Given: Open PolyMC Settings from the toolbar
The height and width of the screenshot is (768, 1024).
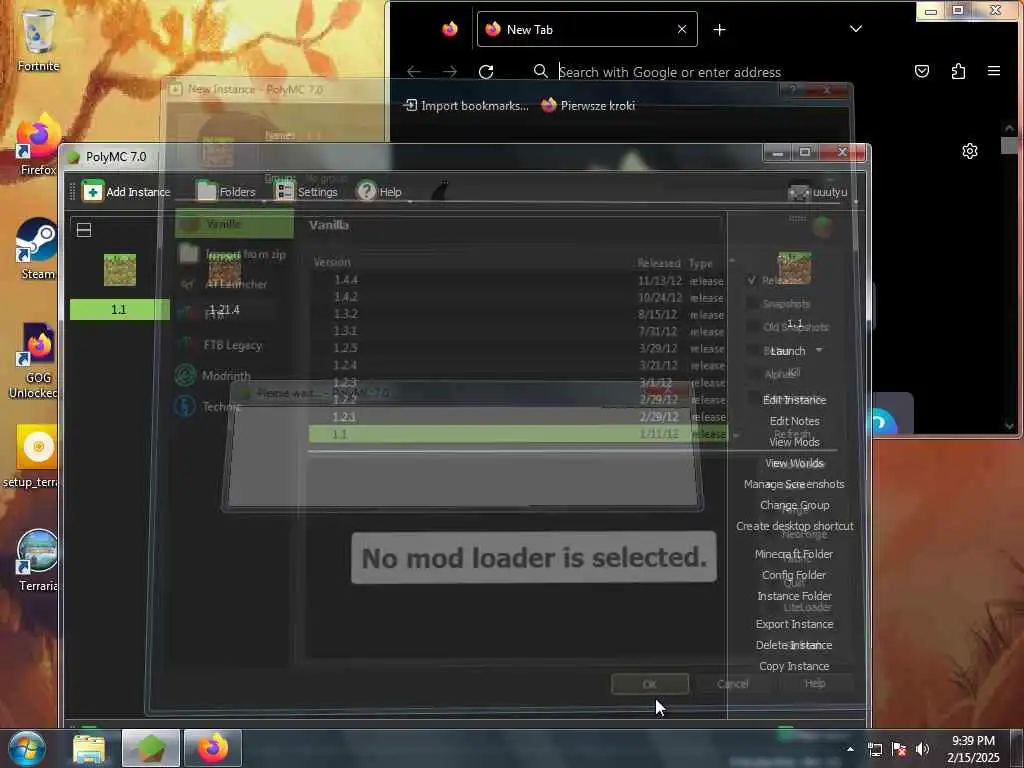Looking at the screenshot, I should [x=306, y=191].
